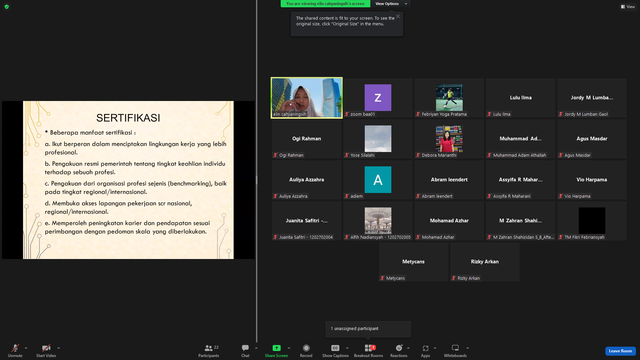Expand share options arrow next to Share Screen

(x=289, y=348)
